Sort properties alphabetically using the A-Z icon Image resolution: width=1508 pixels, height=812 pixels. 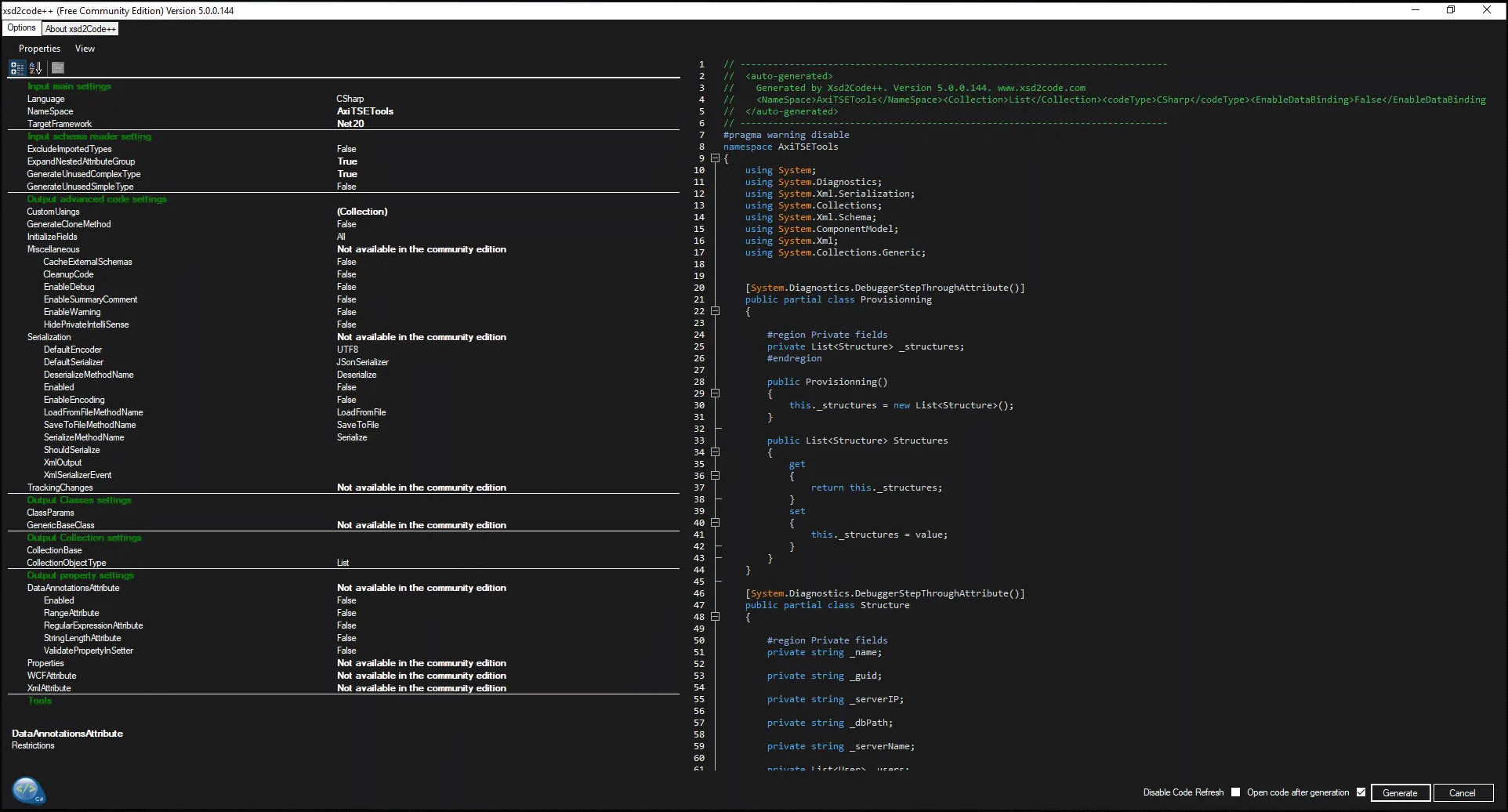tap(36, 68)
